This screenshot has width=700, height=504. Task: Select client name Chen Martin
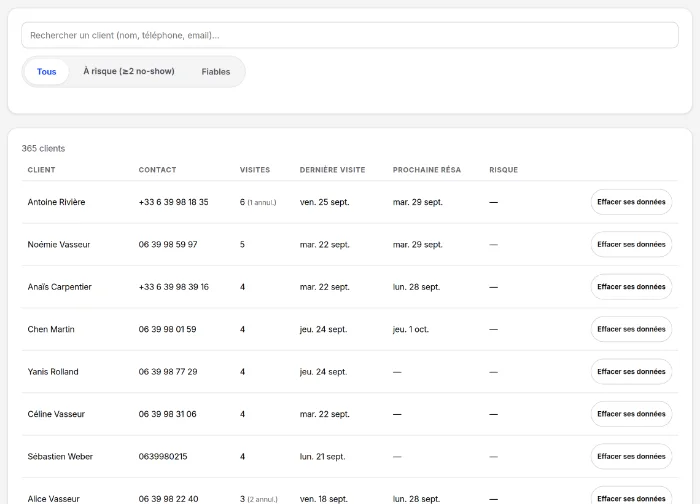click(x=51, y=329)
